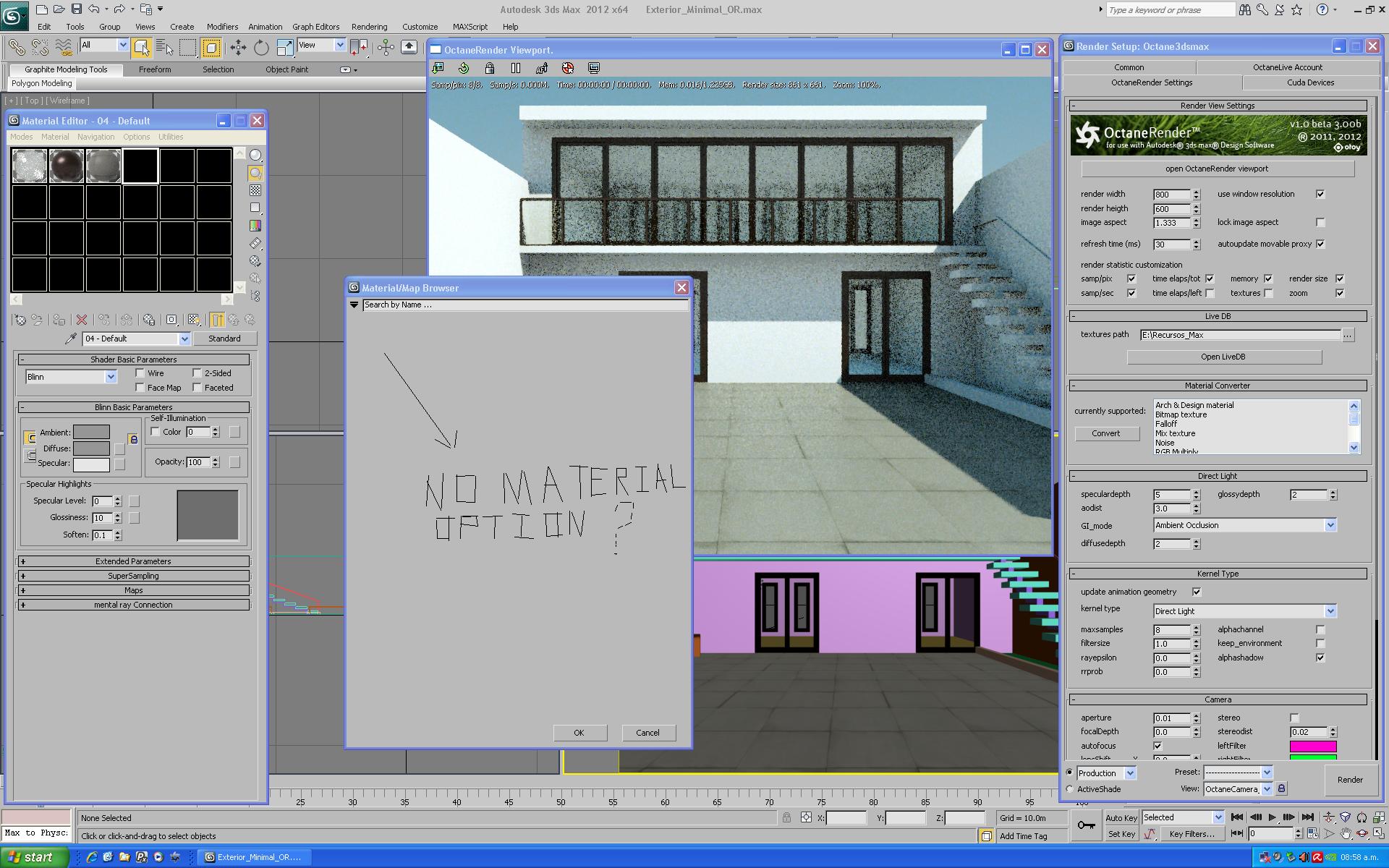Viewport: 1389px width, 868px height.
Task: Click the Search by Name field
Action: (524, 305)
